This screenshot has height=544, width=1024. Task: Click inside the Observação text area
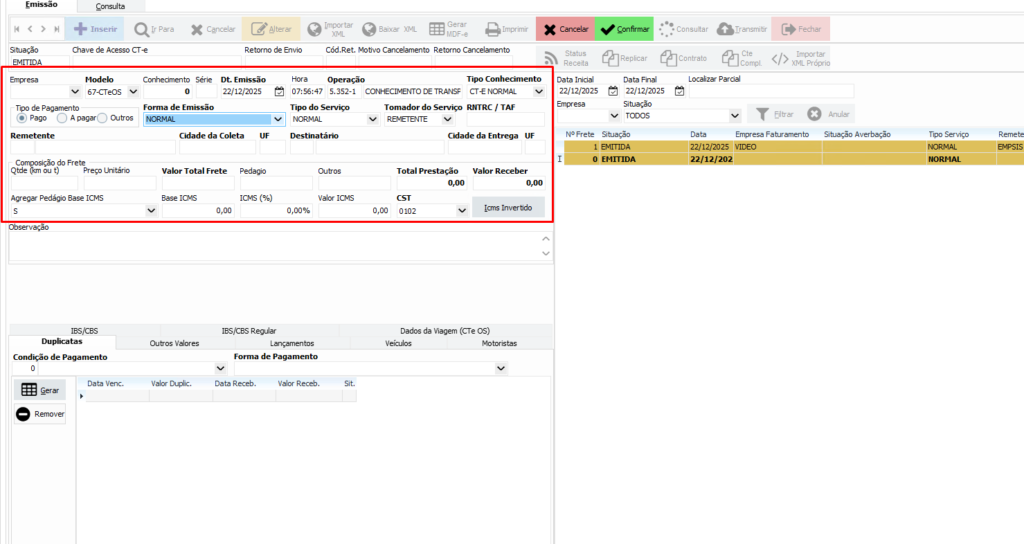point(270,247)
